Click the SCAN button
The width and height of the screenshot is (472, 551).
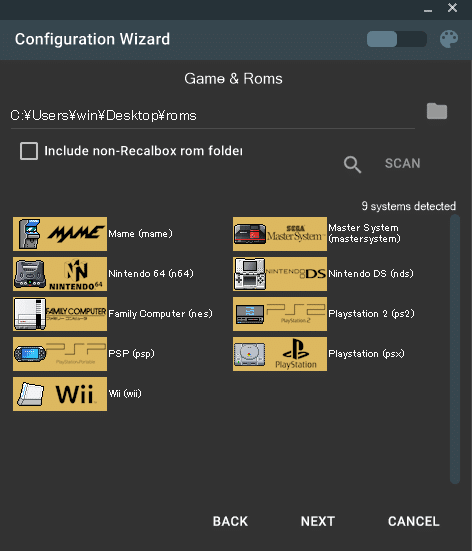pos(402,163)
